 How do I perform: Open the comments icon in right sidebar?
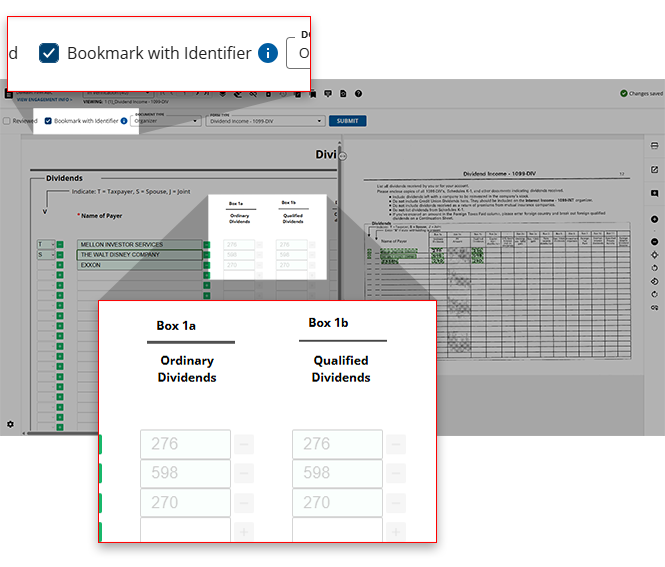click(654, 193)
